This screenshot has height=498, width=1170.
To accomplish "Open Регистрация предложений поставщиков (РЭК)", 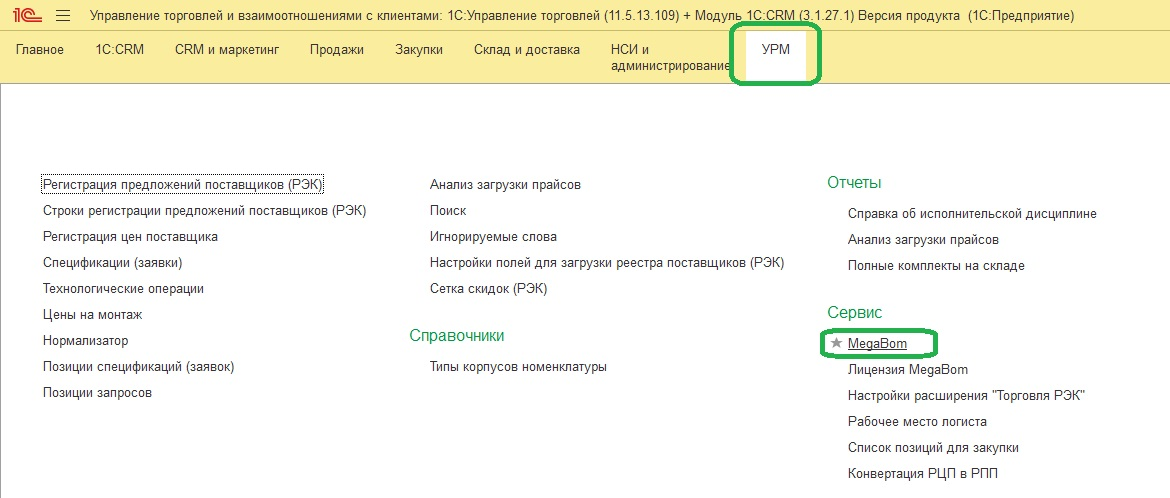I will coord(184,184).
